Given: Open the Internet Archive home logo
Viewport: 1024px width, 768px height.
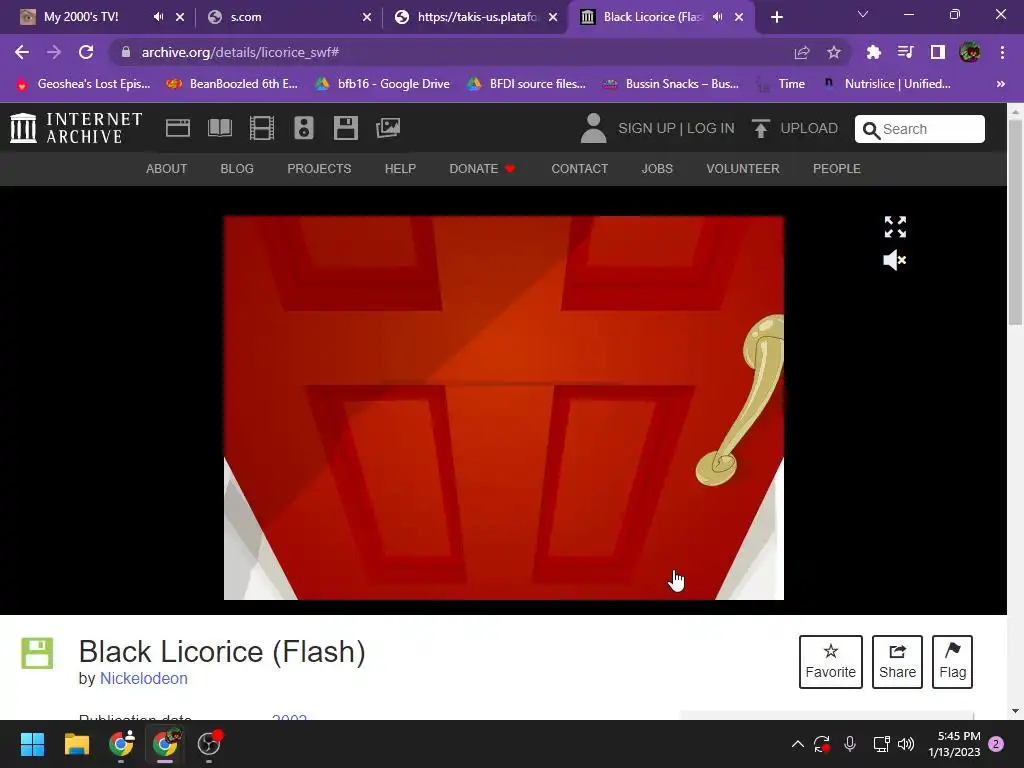Looking at the screenshot, I should 76,128.
